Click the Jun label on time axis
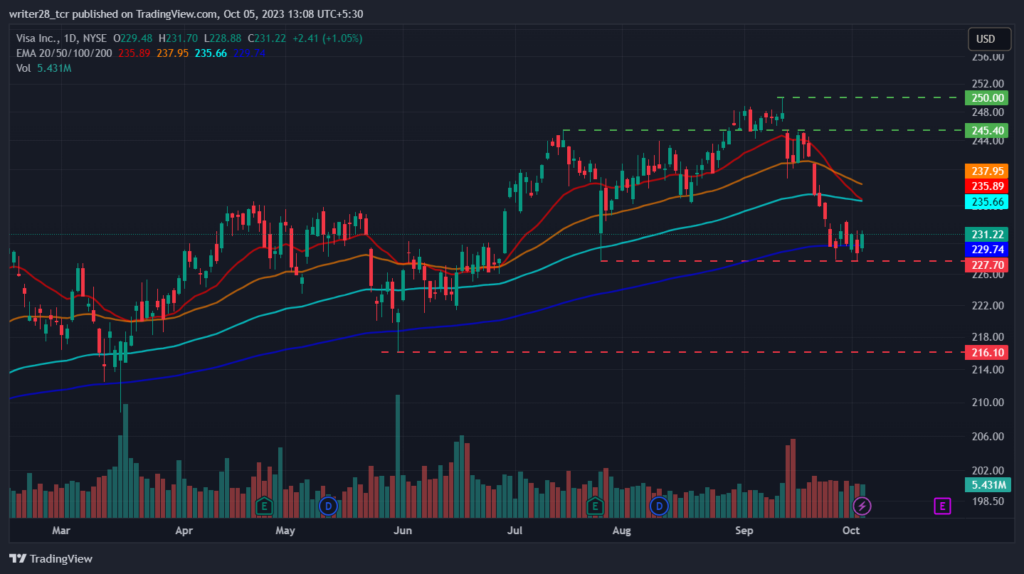Screen dimensions: 1024x574 402,530
